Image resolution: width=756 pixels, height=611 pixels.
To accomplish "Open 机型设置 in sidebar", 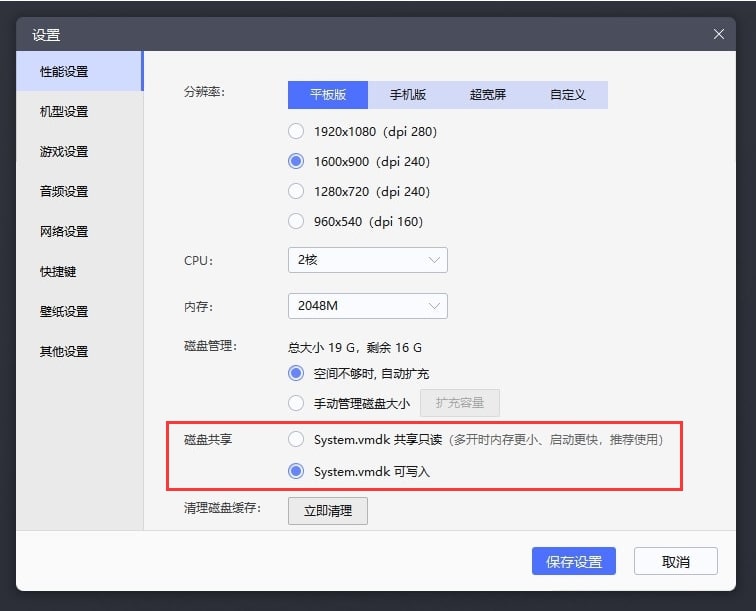I will (64, 112).
